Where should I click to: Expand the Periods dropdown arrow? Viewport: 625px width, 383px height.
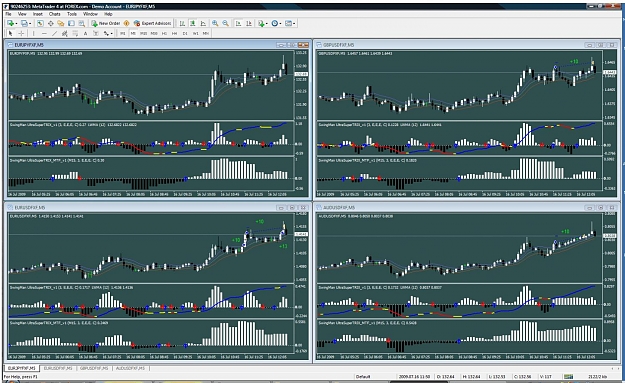(280, 24)
